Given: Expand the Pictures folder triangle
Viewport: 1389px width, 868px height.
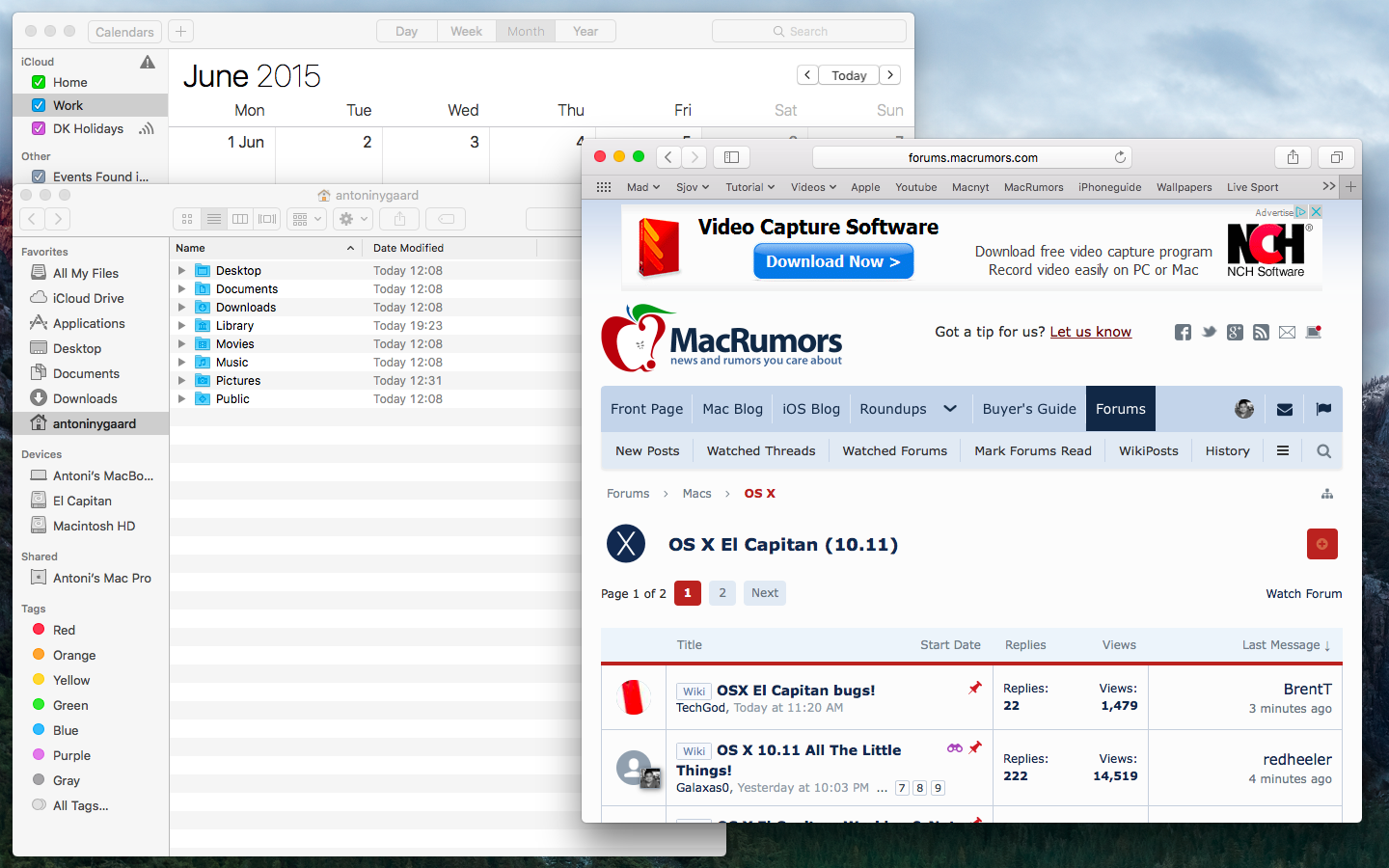Looking at the screenshot, I should (x=181, y=381).
